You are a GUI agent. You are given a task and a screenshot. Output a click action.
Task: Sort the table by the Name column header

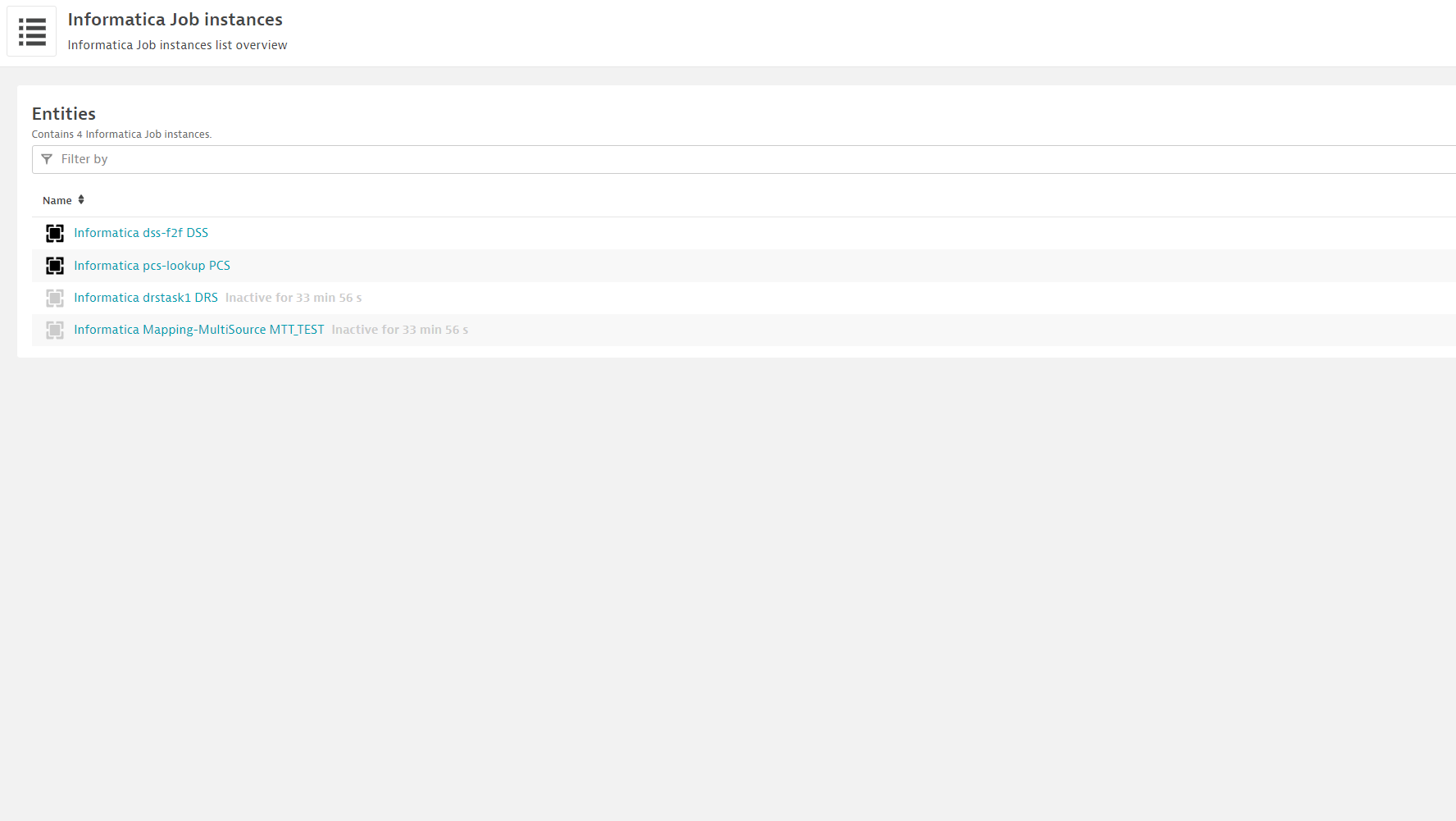click(x=57, y=201)
